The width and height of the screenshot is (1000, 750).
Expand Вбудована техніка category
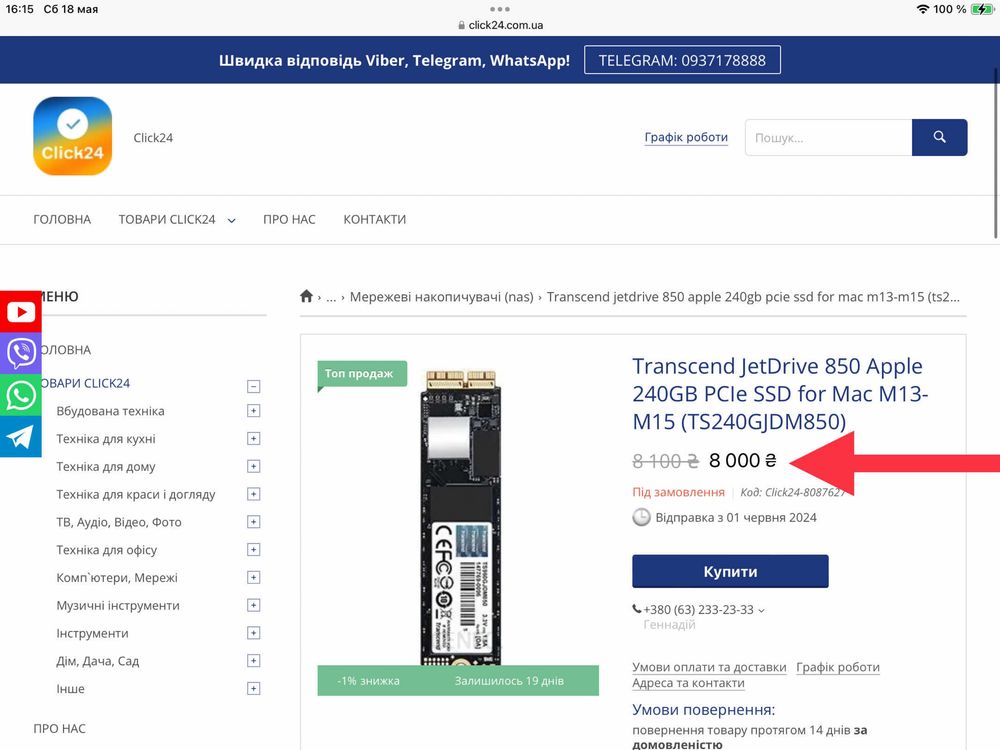[x=253, y=411]
